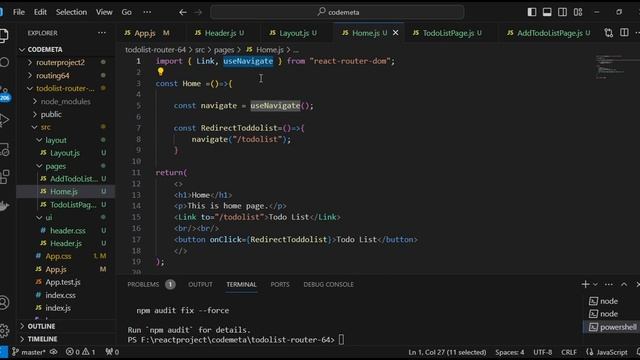Click the code minimap overview
Image resolution: width=640 pixels, height=360 pixels.
coord(611,67)
